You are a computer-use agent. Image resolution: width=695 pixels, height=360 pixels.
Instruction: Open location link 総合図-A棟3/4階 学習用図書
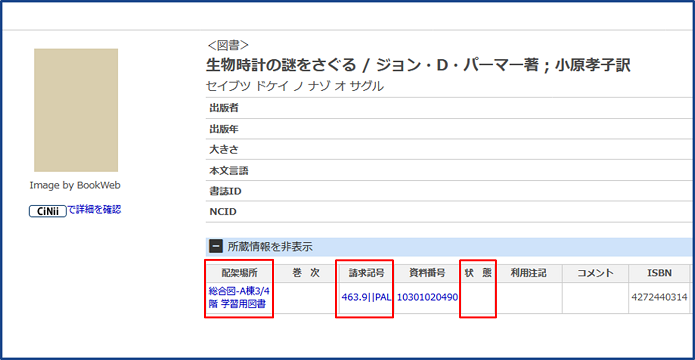point(239,297)
